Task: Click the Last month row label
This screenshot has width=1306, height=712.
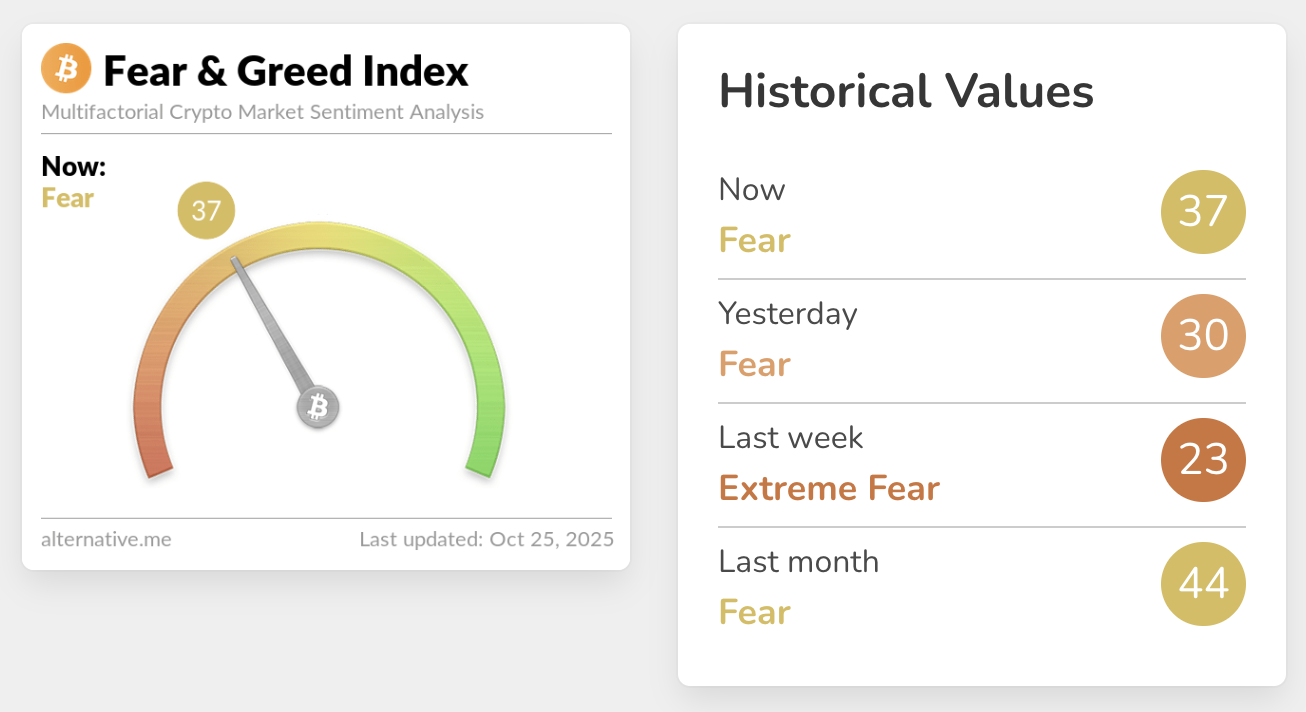Action: tap(798, 562)
